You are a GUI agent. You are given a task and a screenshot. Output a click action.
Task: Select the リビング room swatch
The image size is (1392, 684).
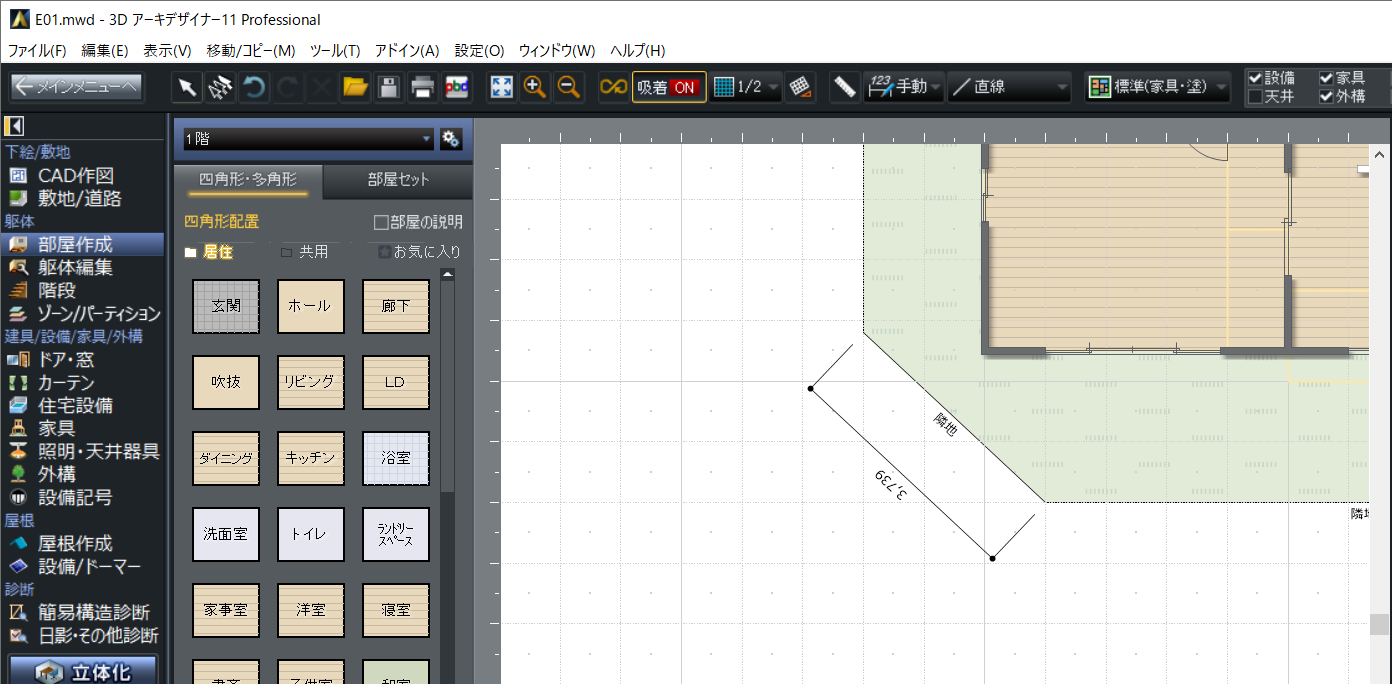point(311,382)
